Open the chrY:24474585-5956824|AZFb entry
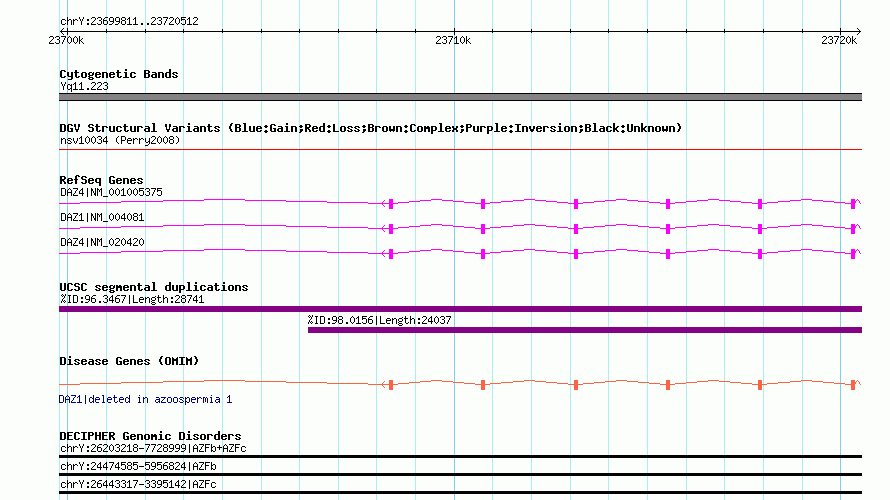Image resolution: width=890 pixels, height=500 pixels. pos(138,467)
